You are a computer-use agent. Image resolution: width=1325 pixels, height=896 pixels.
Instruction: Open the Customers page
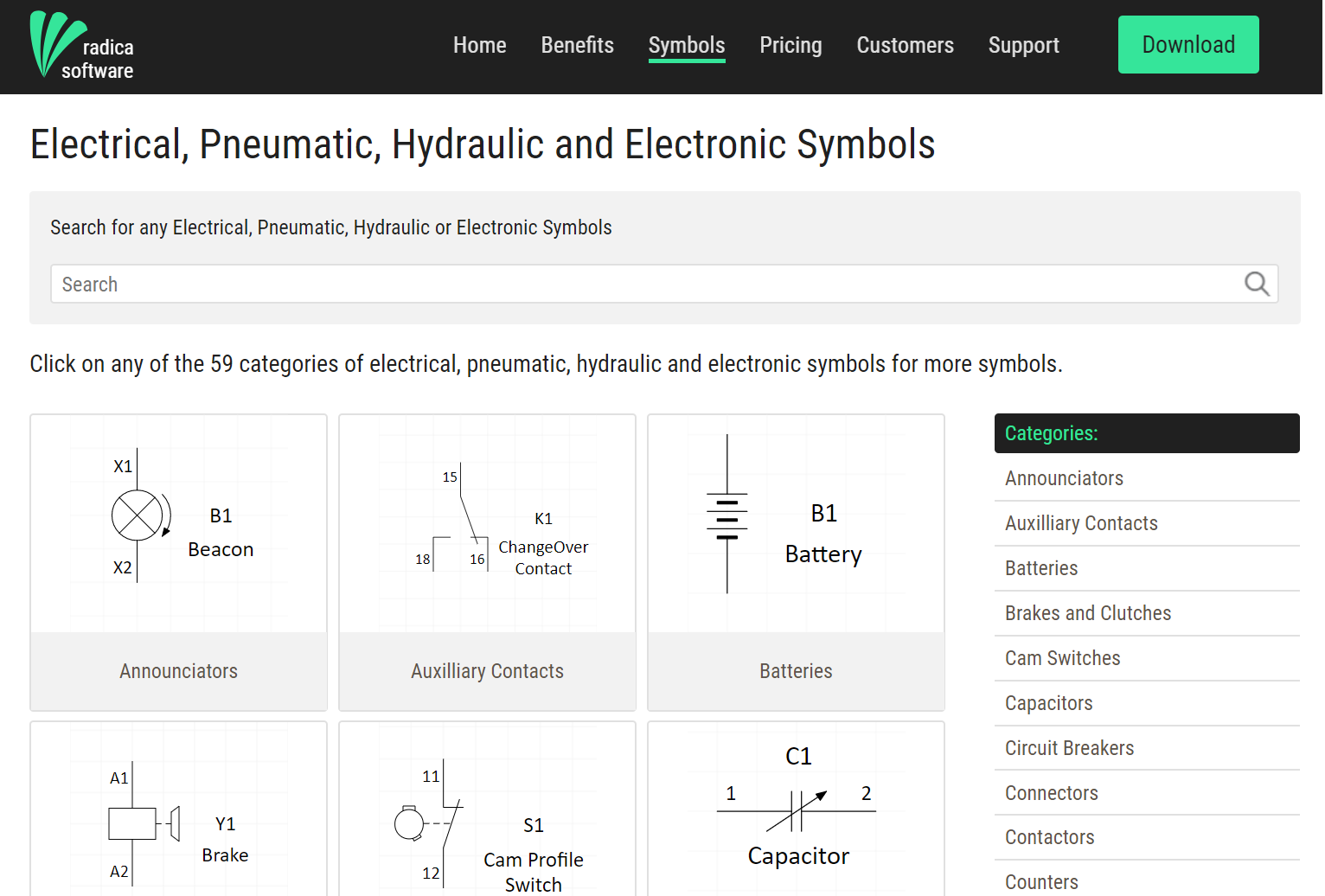(x=906, y=45)
